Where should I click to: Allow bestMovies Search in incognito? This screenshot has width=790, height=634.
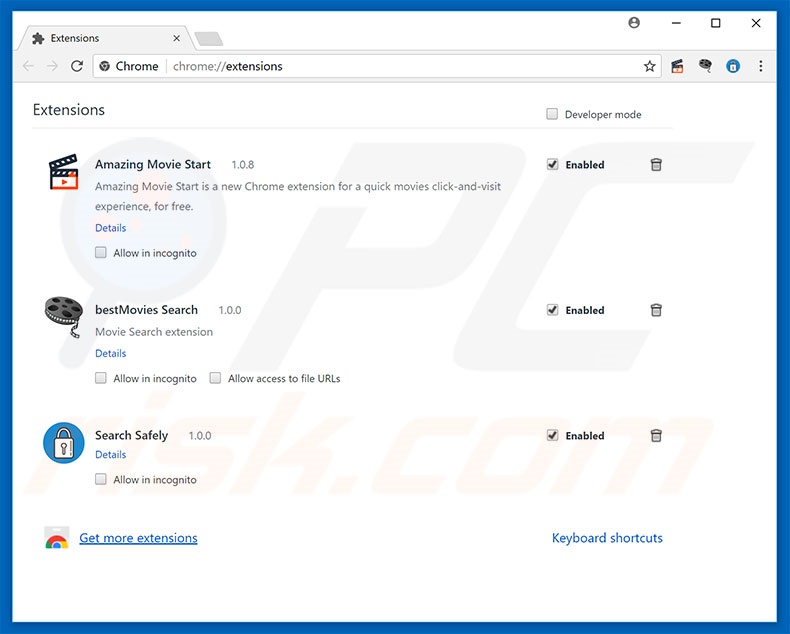101,378
